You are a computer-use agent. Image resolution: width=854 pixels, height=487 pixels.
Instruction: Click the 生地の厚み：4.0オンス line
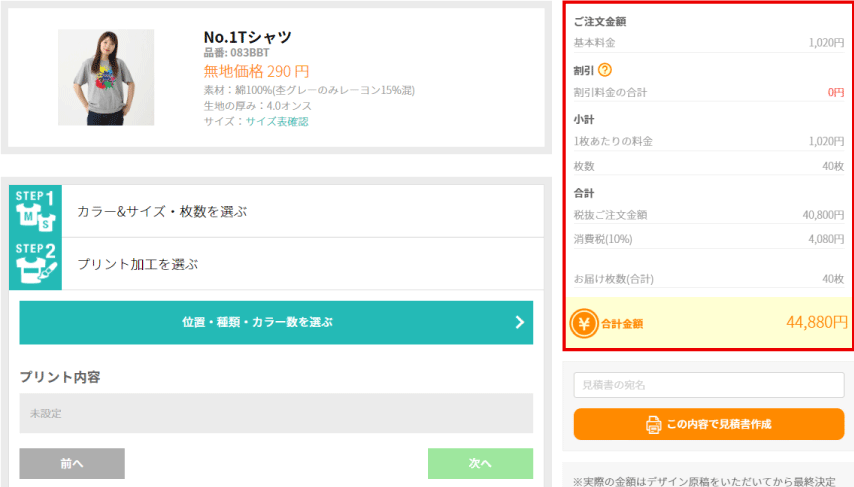click(x=258, y=106)
